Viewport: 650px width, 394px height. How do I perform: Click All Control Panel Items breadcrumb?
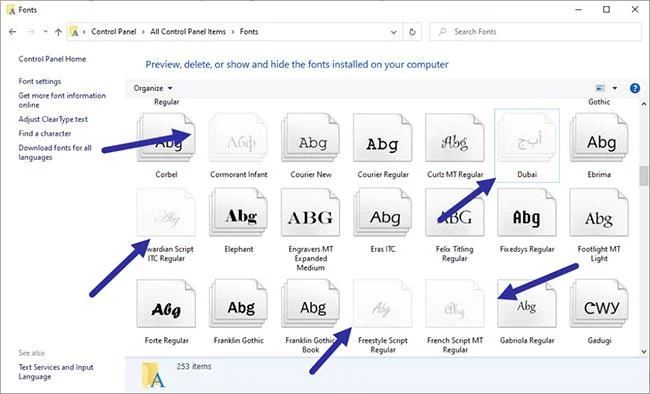(188, 32)
